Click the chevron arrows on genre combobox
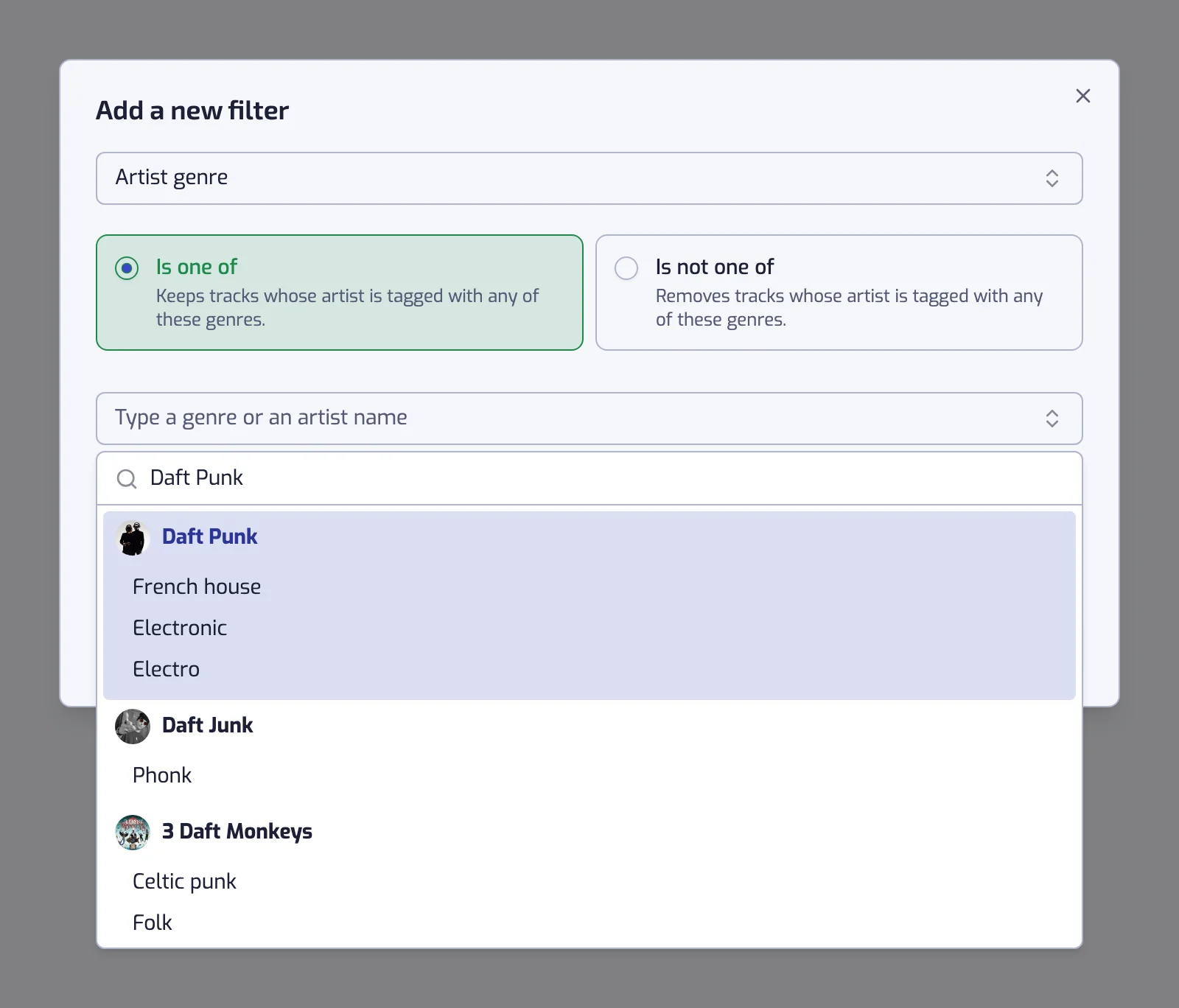 (x=1052, y=419)
